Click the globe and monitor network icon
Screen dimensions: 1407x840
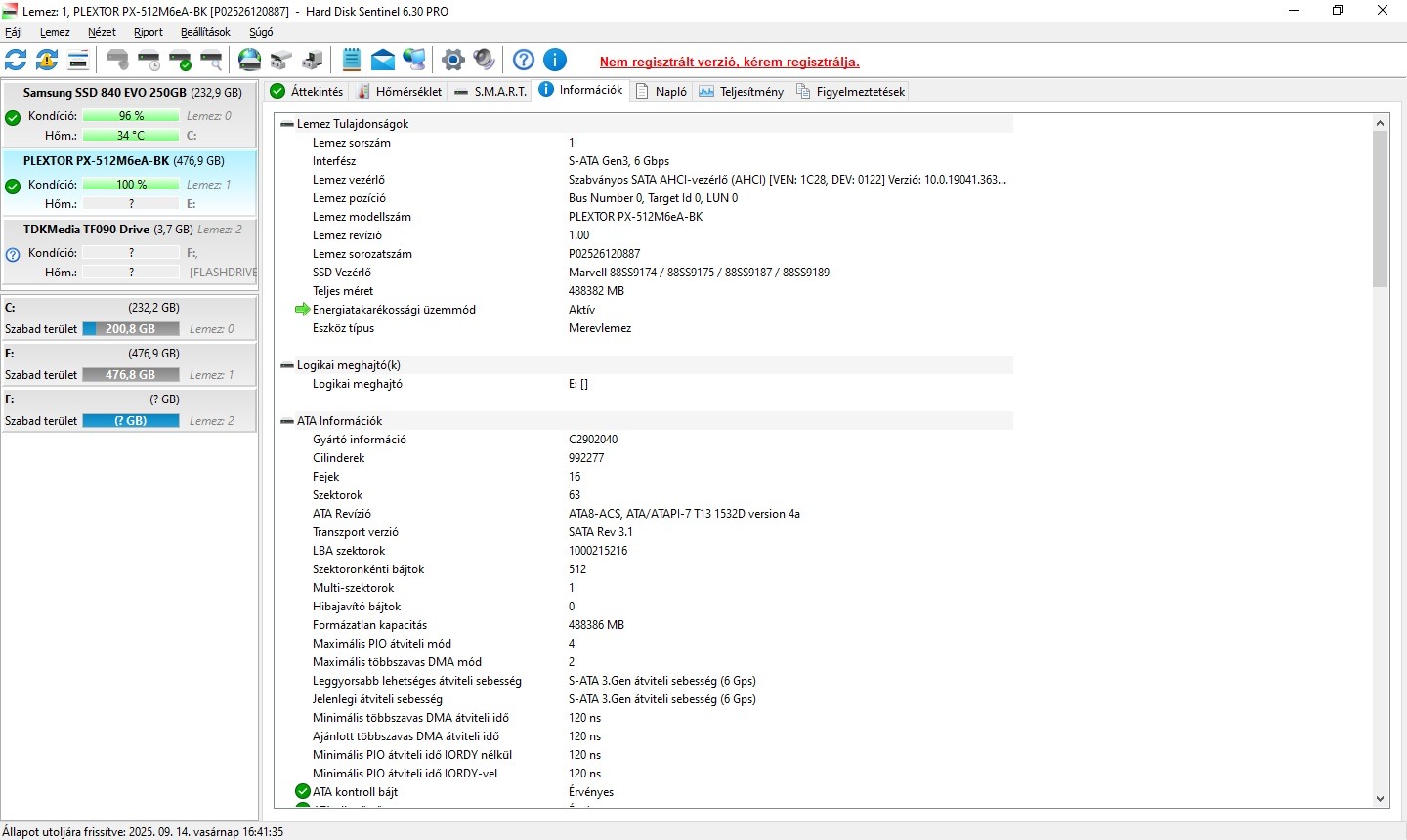414,60
